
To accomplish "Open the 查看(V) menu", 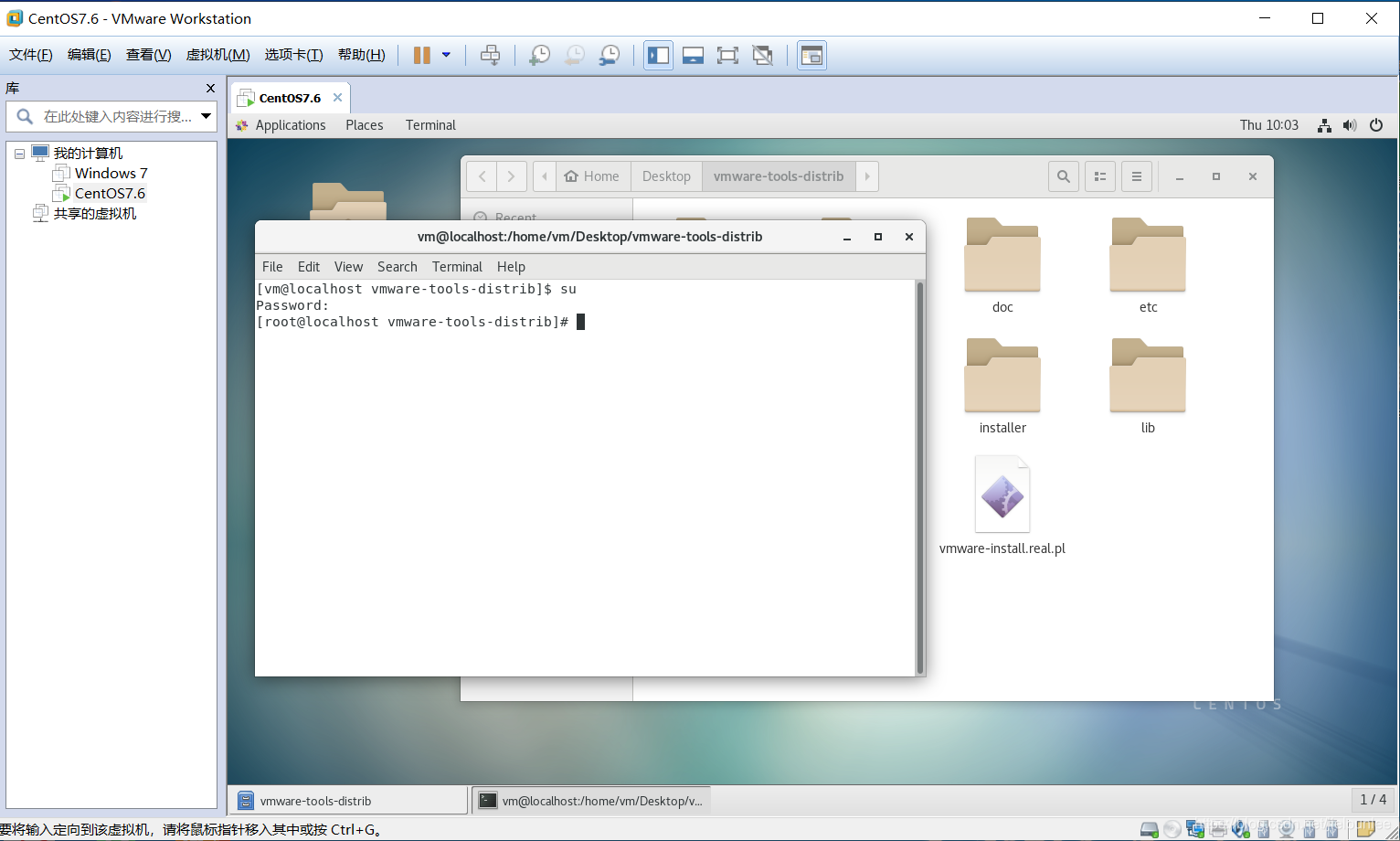I will pyautogui.click(x=148, y=55).
